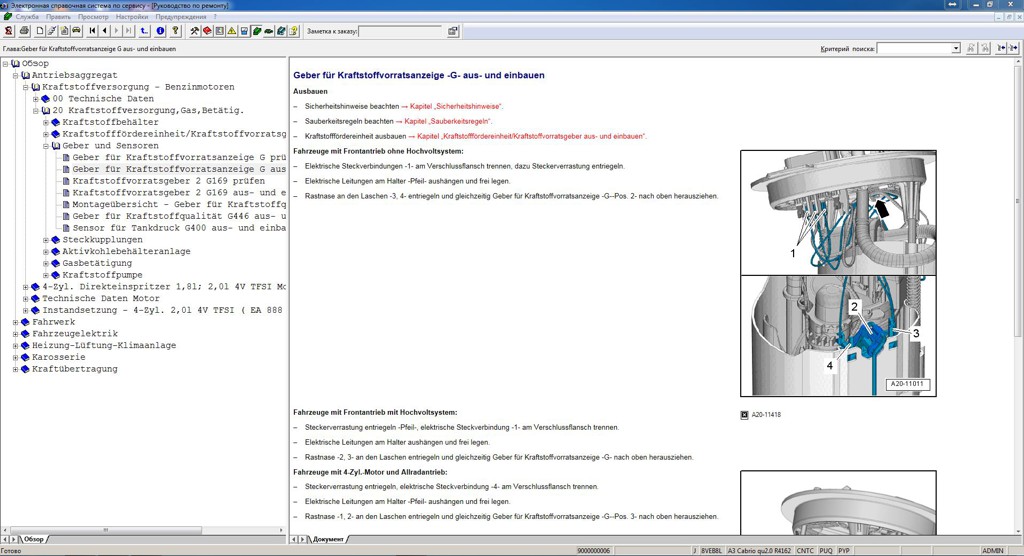Image resolution: width=1024 pixels, height=556 pixels.
Task: Click the crossed hammer tools icon
Action: tap(195, 31)
